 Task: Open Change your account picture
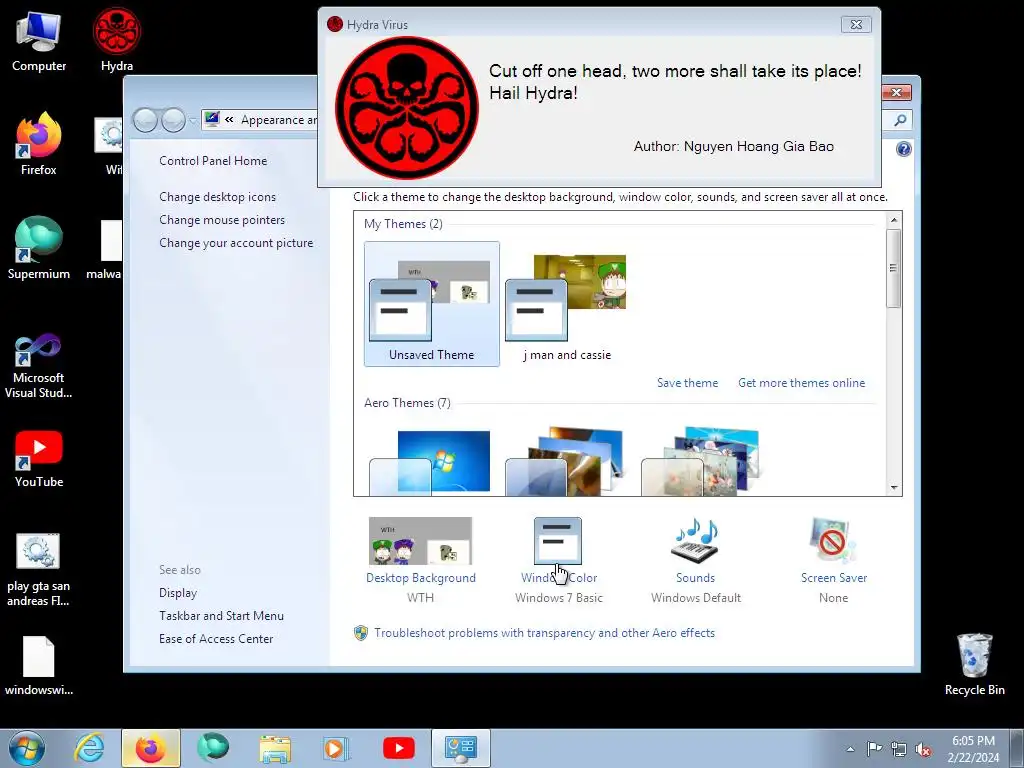[236, 242]
